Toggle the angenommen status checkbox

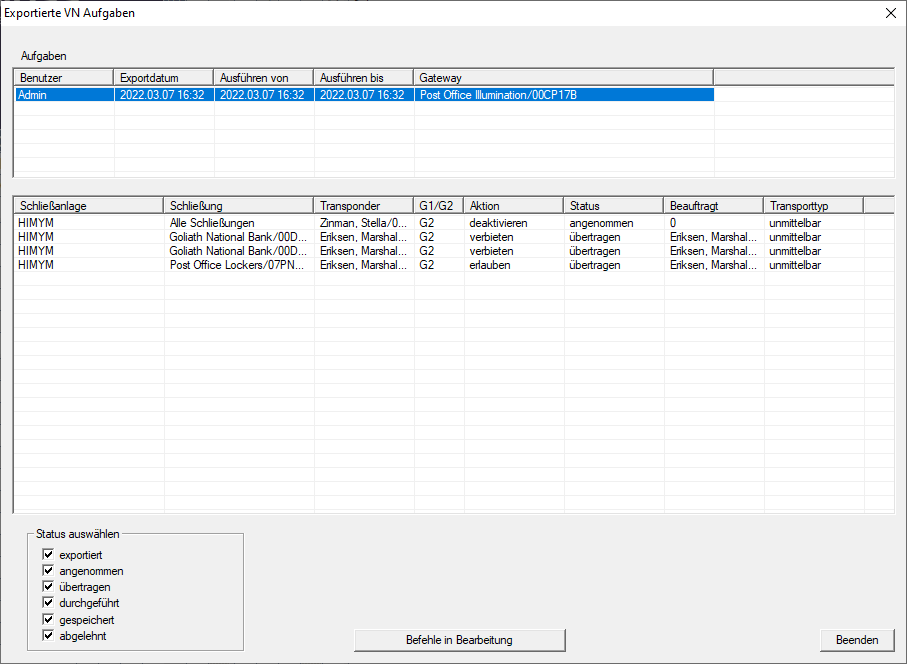(48, 570)
